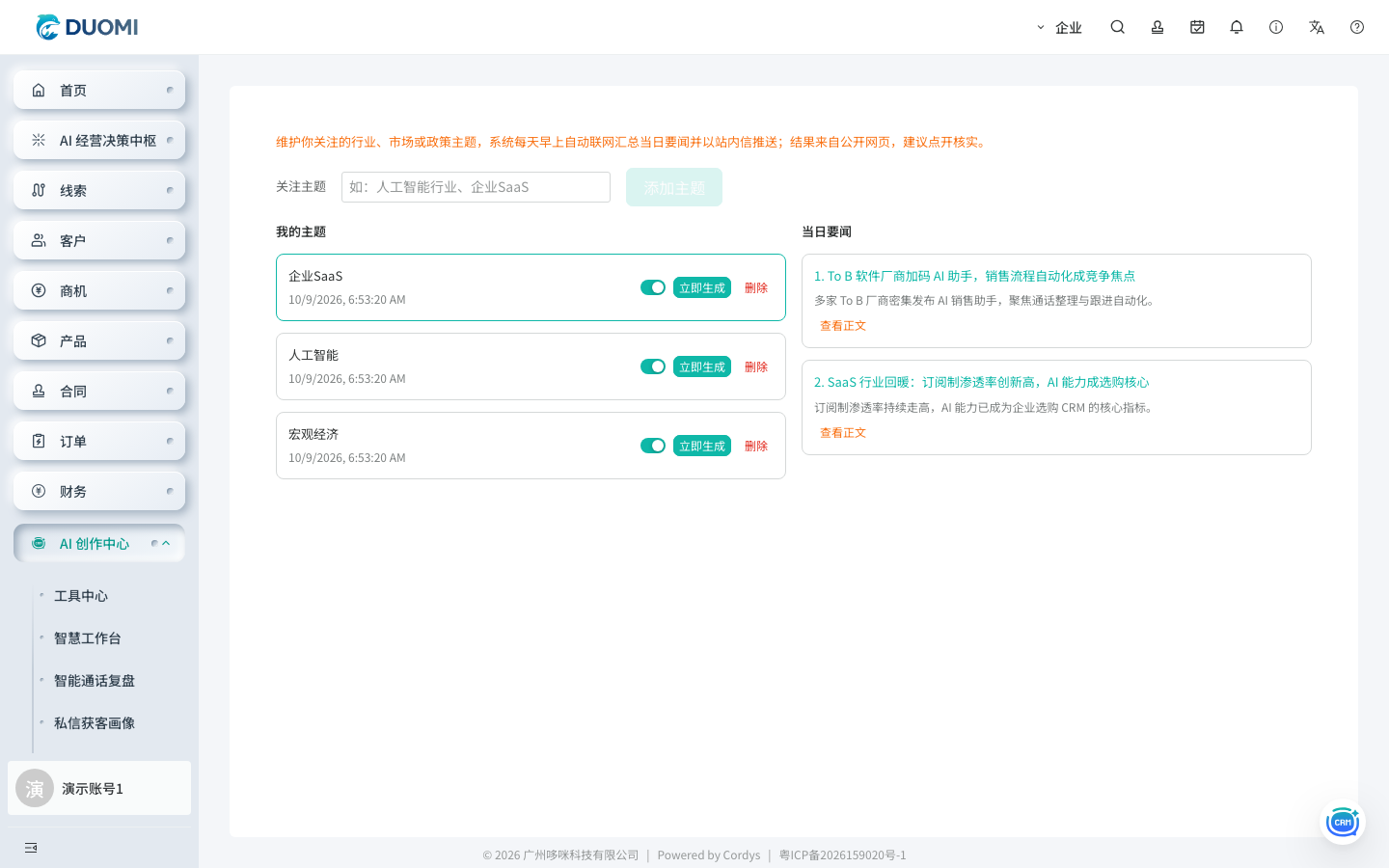Click the home icon beside 首页
The image size is (1389, 868).
(x=39, y=90)
